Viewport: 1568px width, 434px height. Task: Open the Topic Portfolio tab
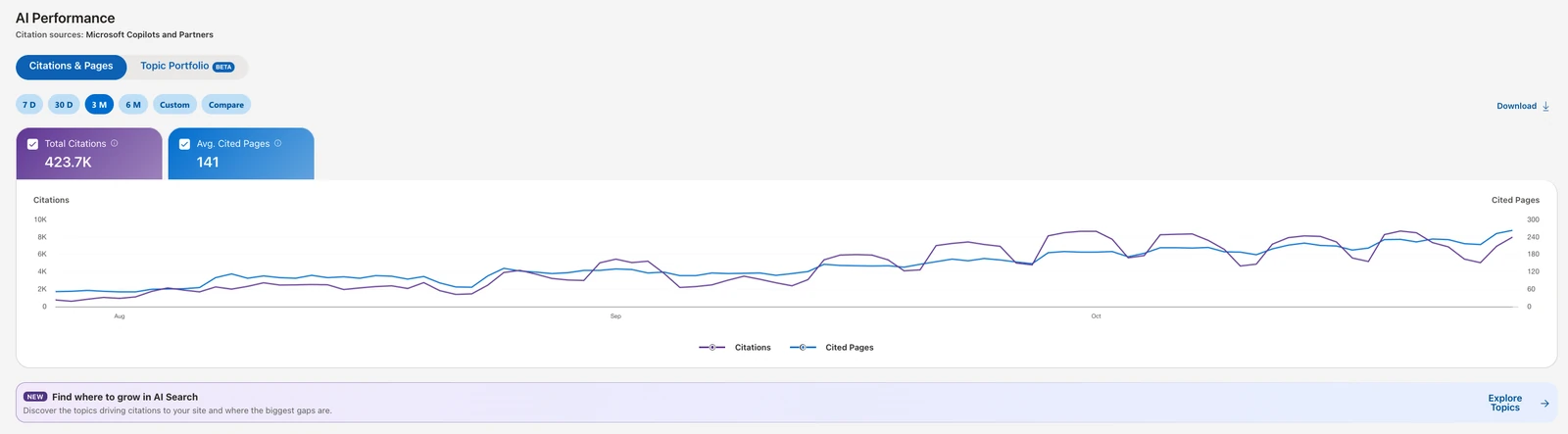(x=187, y=67)
